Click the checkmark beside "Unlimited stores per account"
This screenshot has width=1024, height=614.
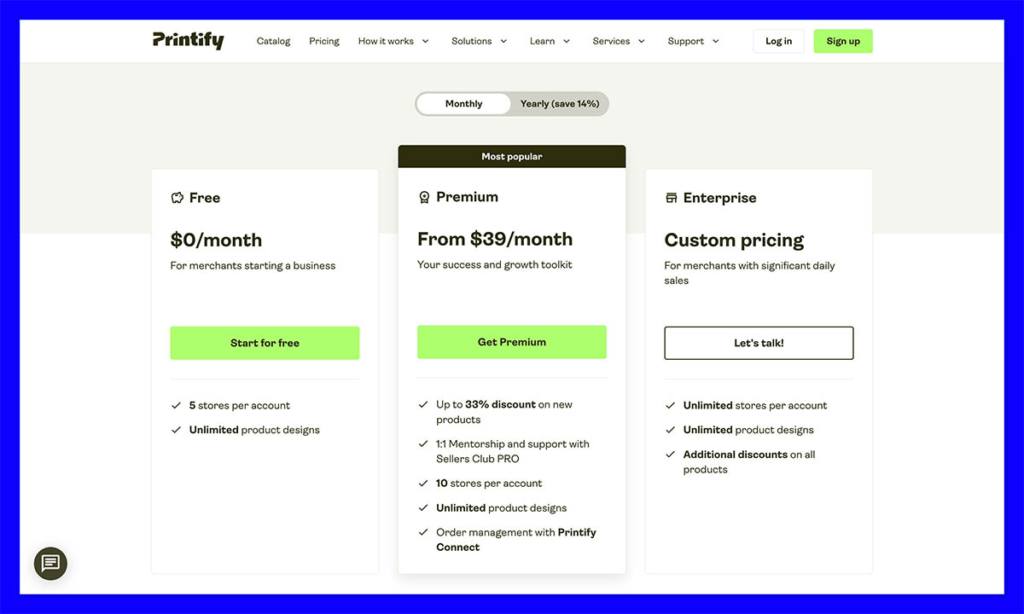tap(671, 405)
